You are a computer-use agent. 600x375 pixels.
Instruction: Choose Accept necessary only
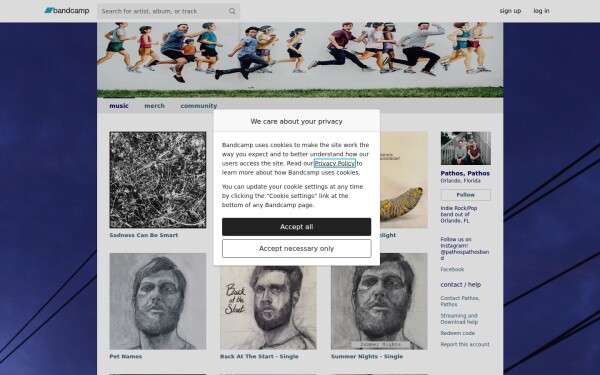pos(297,249)
